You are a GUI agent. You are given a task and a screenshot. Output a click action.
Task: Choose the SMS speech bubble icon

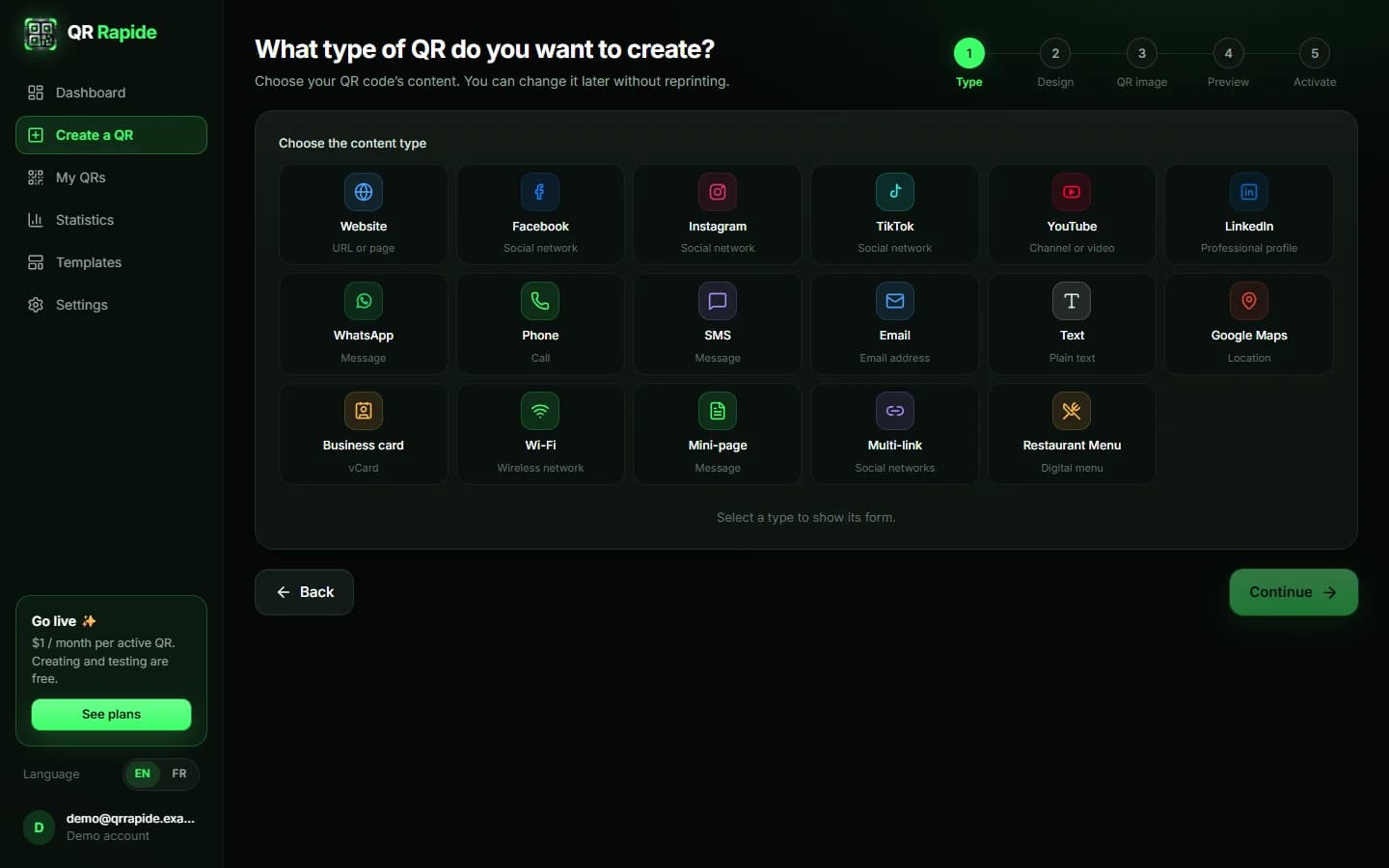click(x=718, y=301)
